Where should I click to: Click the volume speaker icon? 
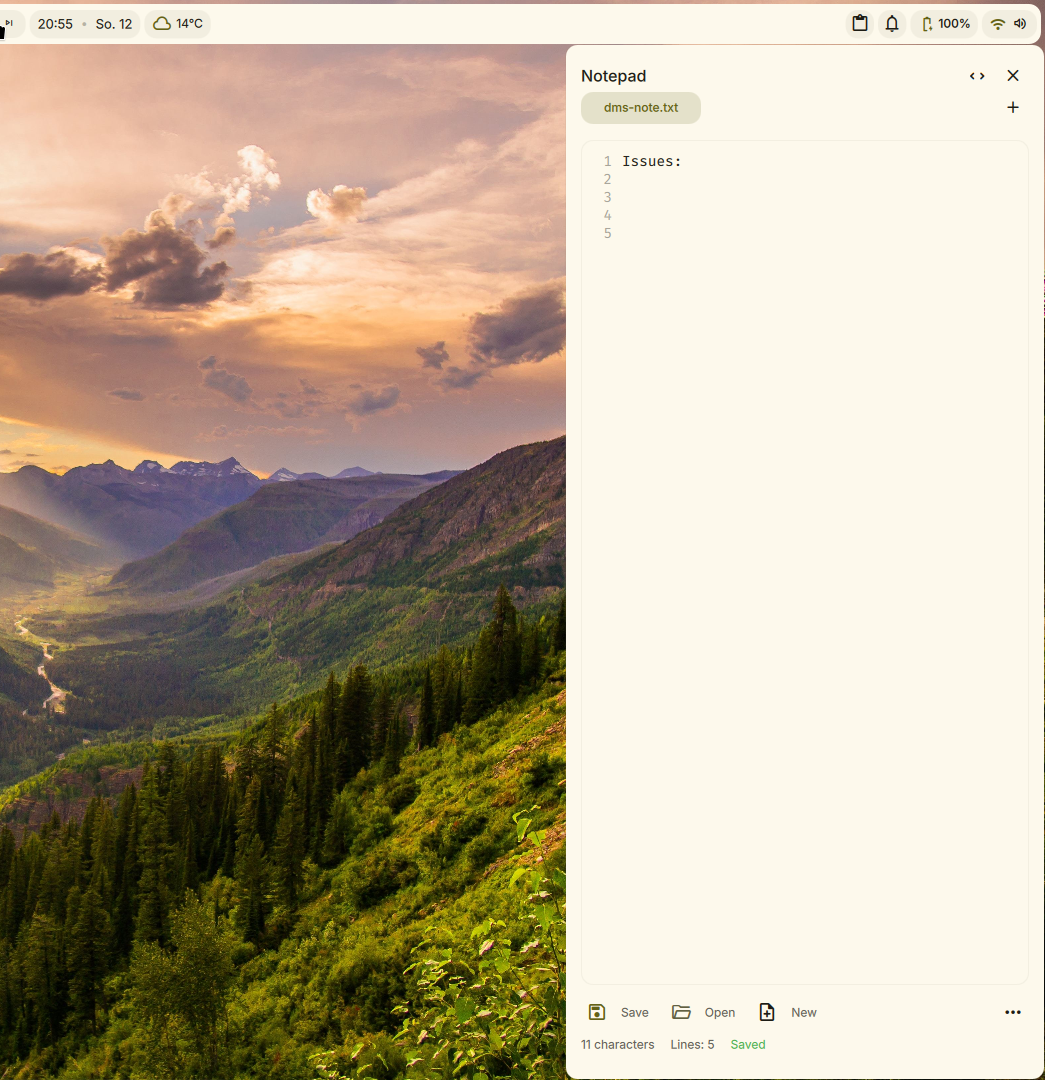point(1020,24)
